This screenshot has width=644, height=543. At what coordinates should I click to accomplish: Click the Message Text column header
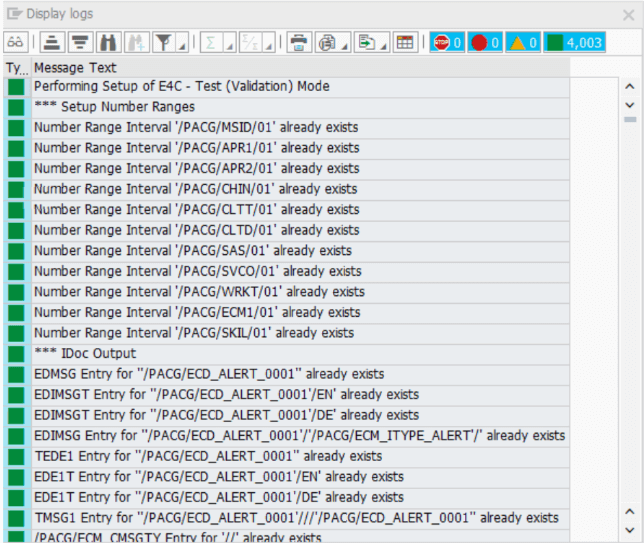click(301, 68)
